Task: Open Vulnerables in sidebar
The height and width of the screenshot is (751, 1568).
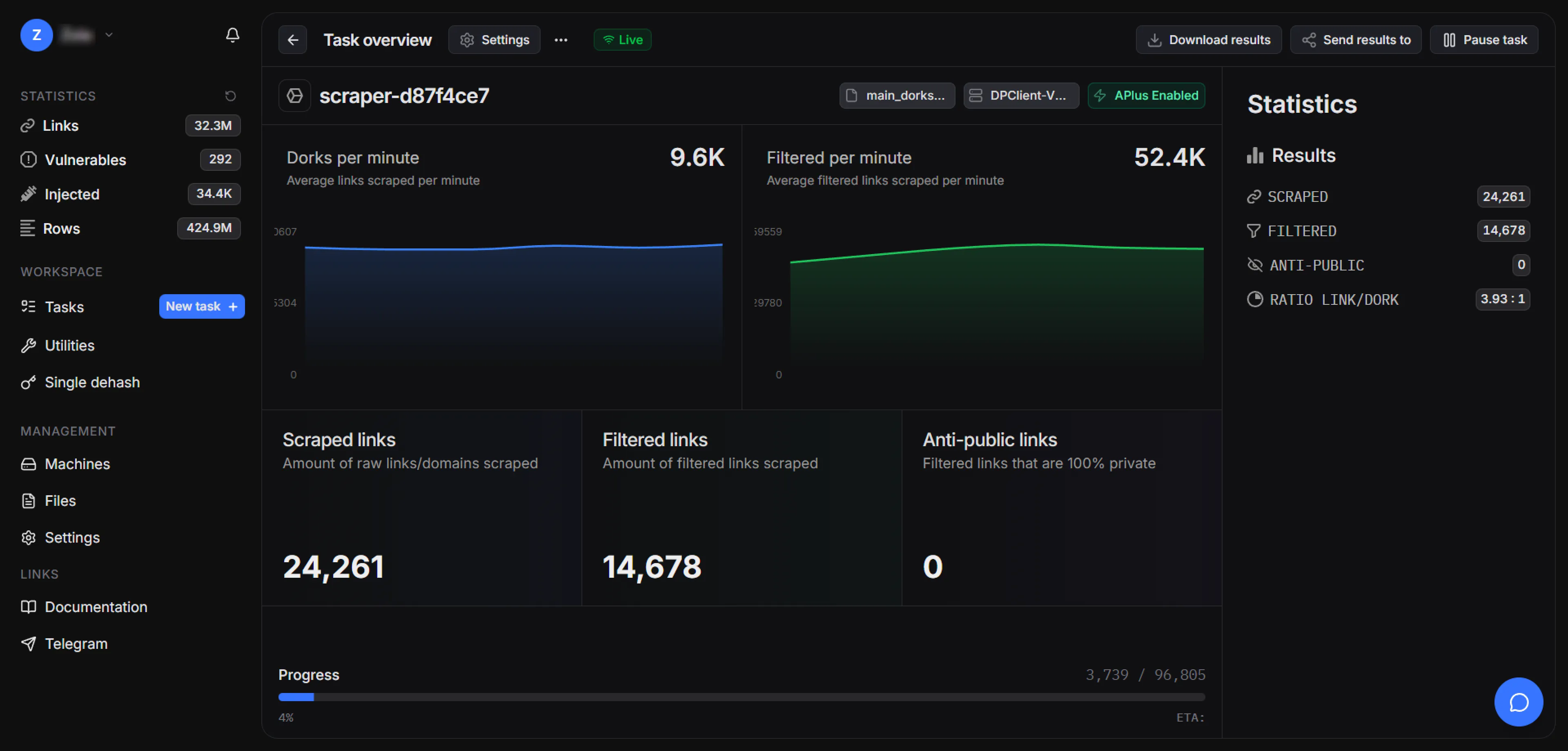Action: click(85, 160)
